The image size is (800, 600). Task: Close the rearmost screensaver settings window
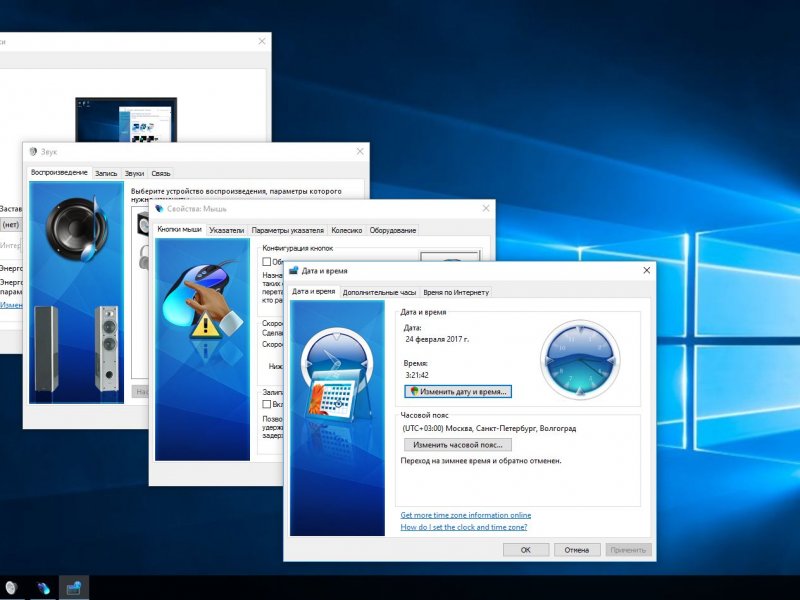coord(262,41)
